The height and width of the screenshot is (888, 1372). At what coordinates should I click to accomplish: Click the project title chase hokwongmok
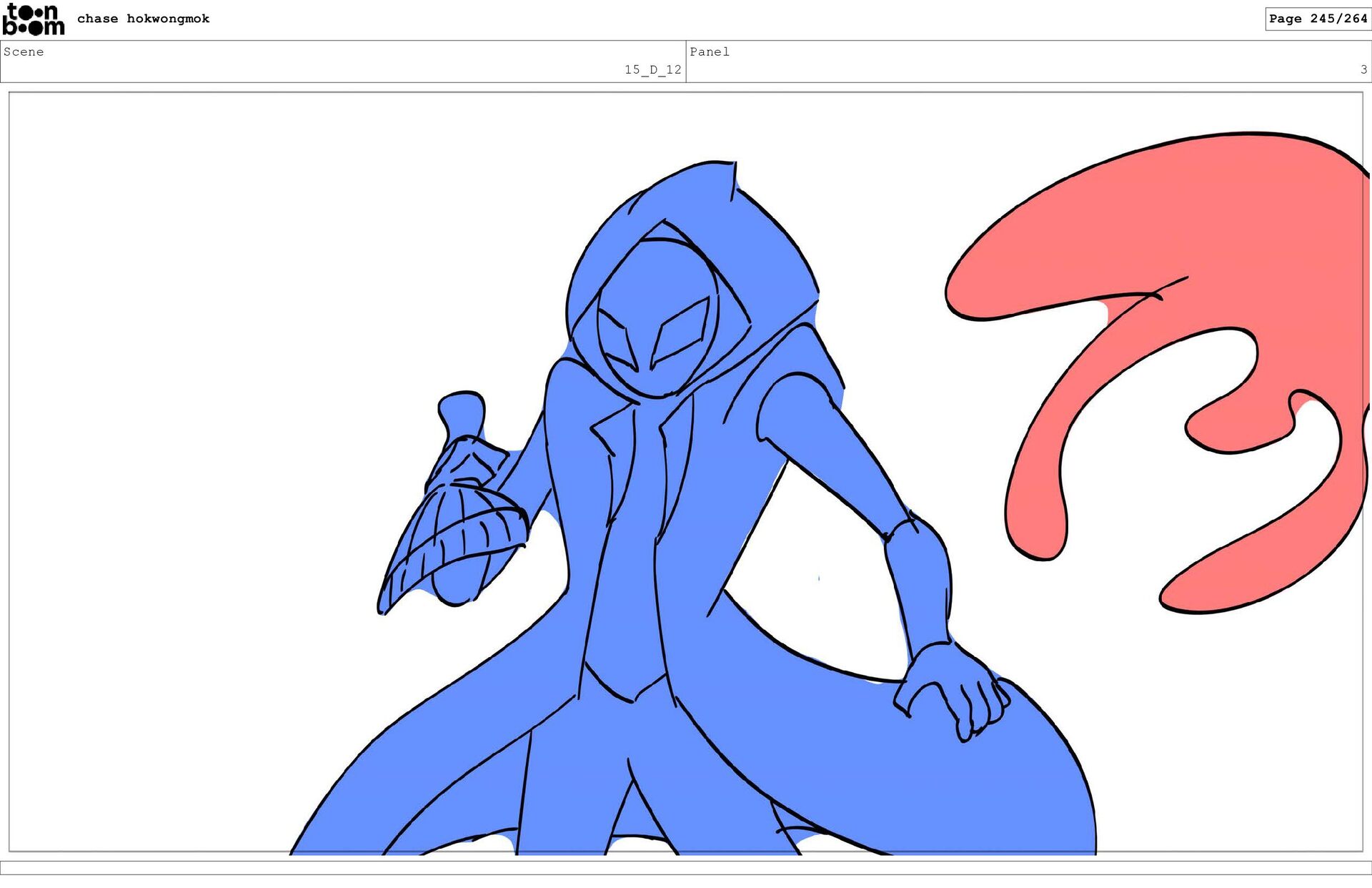point(143,19)
